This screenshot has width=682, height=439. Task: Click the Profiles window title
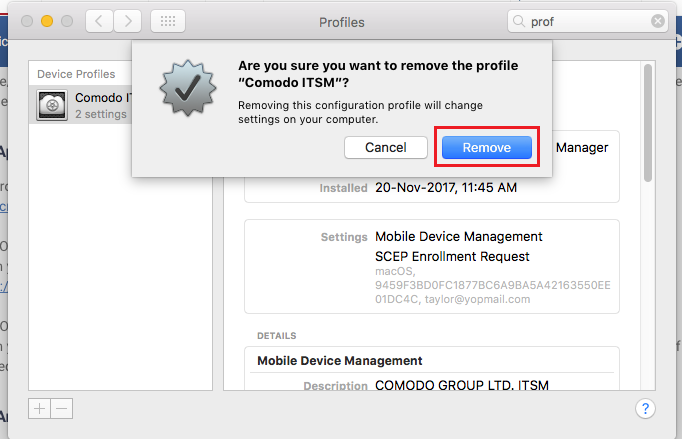click(x=342, y=22)
